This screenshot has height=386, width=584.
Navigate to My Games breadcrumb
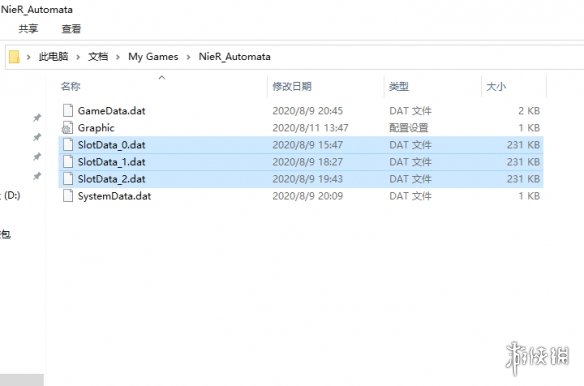pos(153,57)
